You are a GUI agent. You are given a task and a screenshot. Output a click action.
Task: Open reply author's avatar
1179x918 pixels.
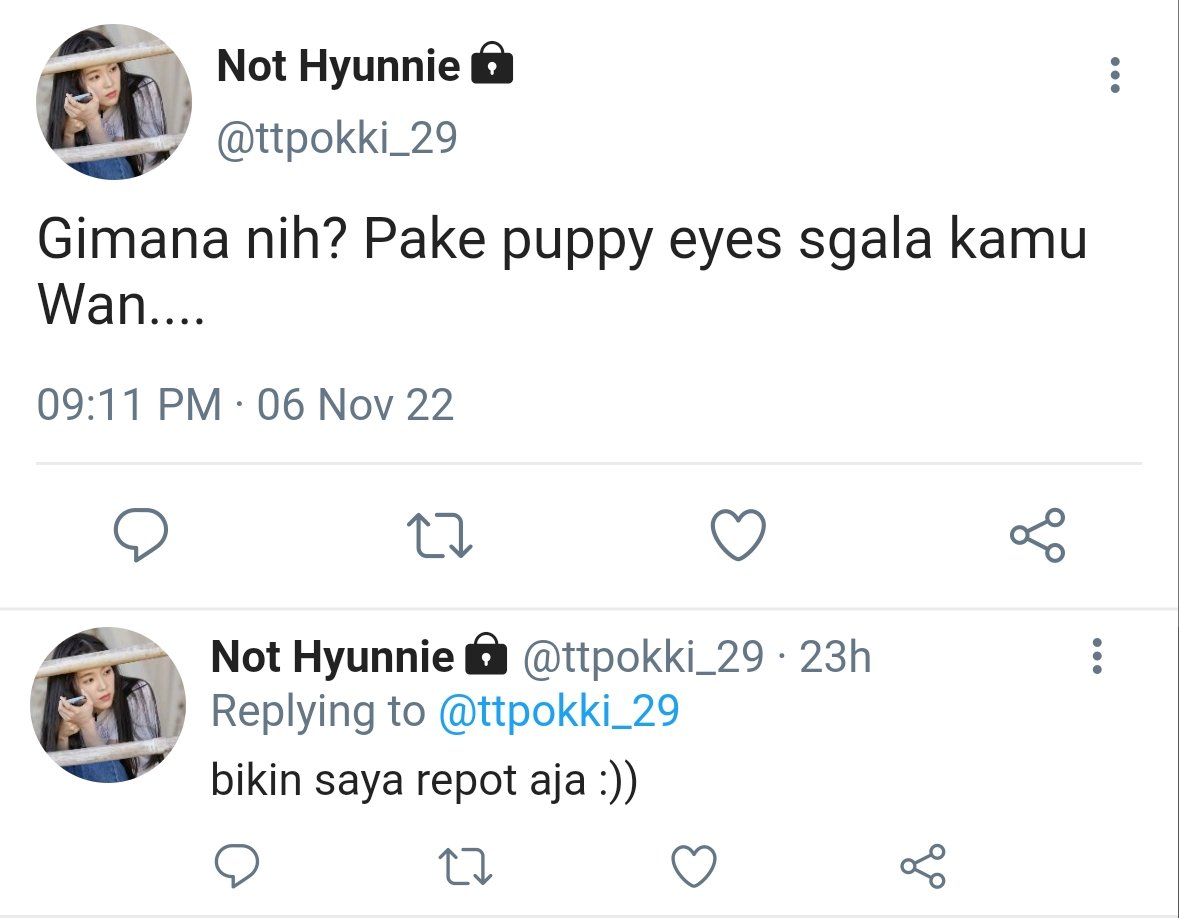click(108, 704)
